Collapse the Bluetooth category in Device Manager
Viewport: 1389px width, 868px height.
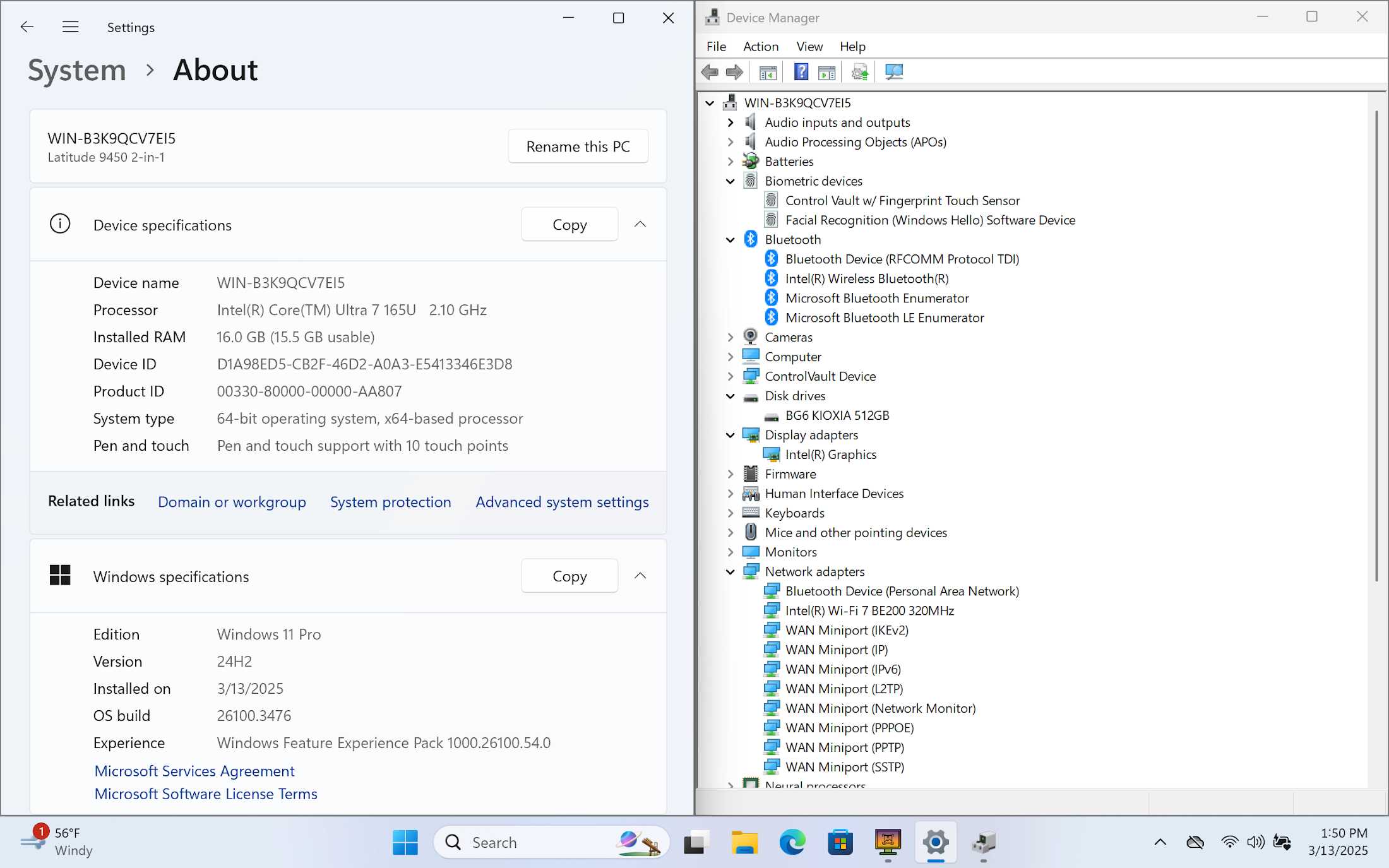[730, 240]
